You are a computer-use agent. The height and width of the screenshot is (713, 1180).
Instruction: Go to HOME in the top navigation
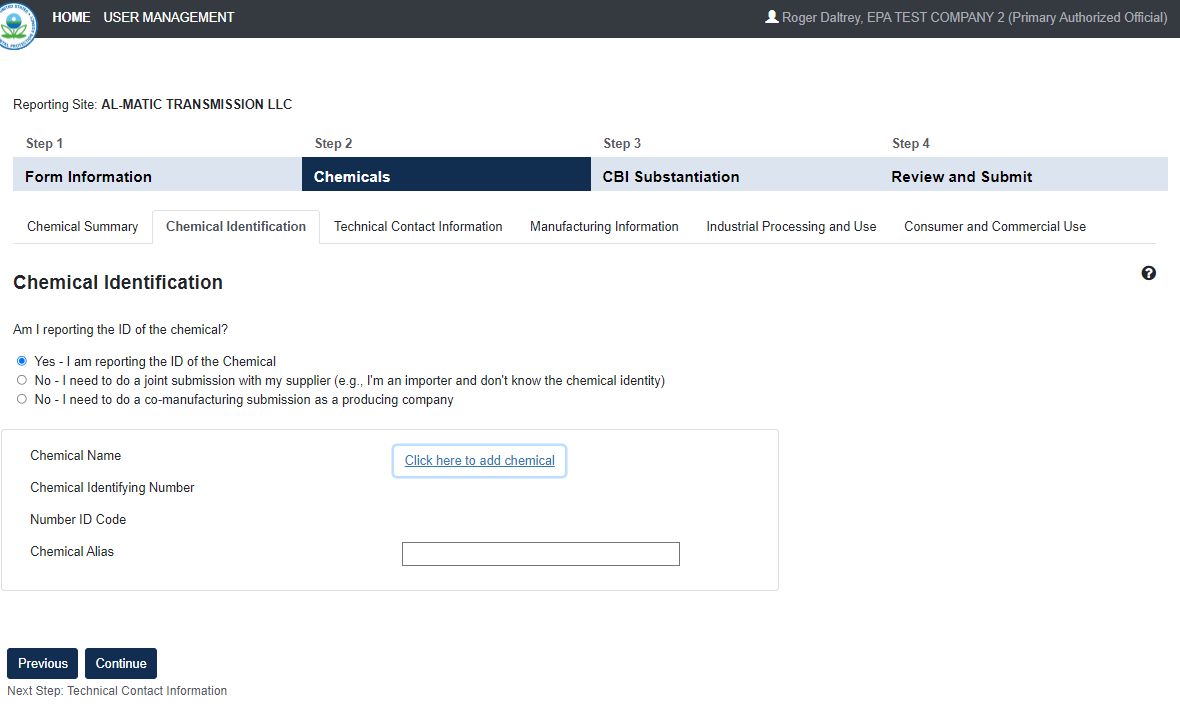tap(71, 17)
